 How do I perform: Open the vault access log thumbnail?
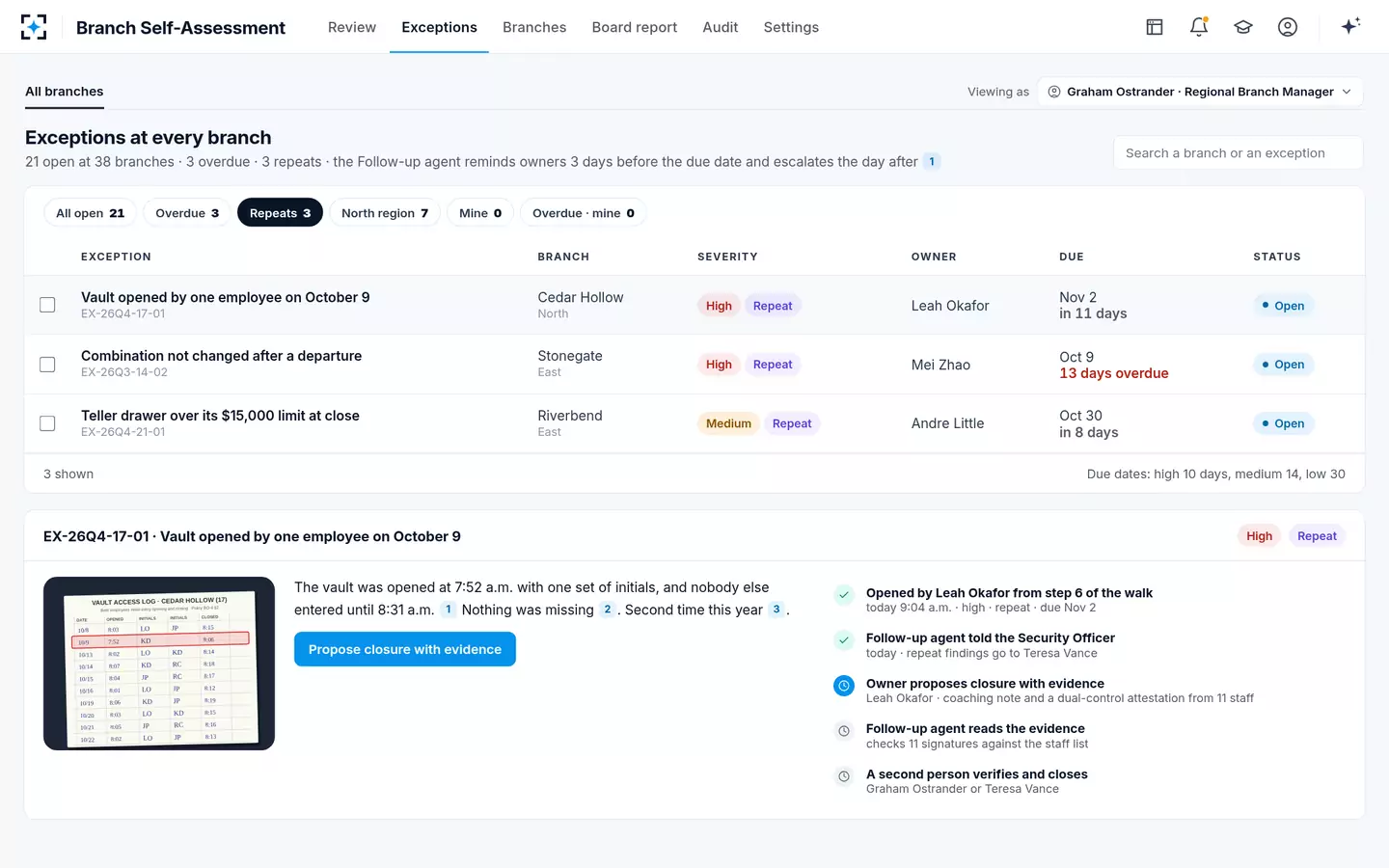159,664
